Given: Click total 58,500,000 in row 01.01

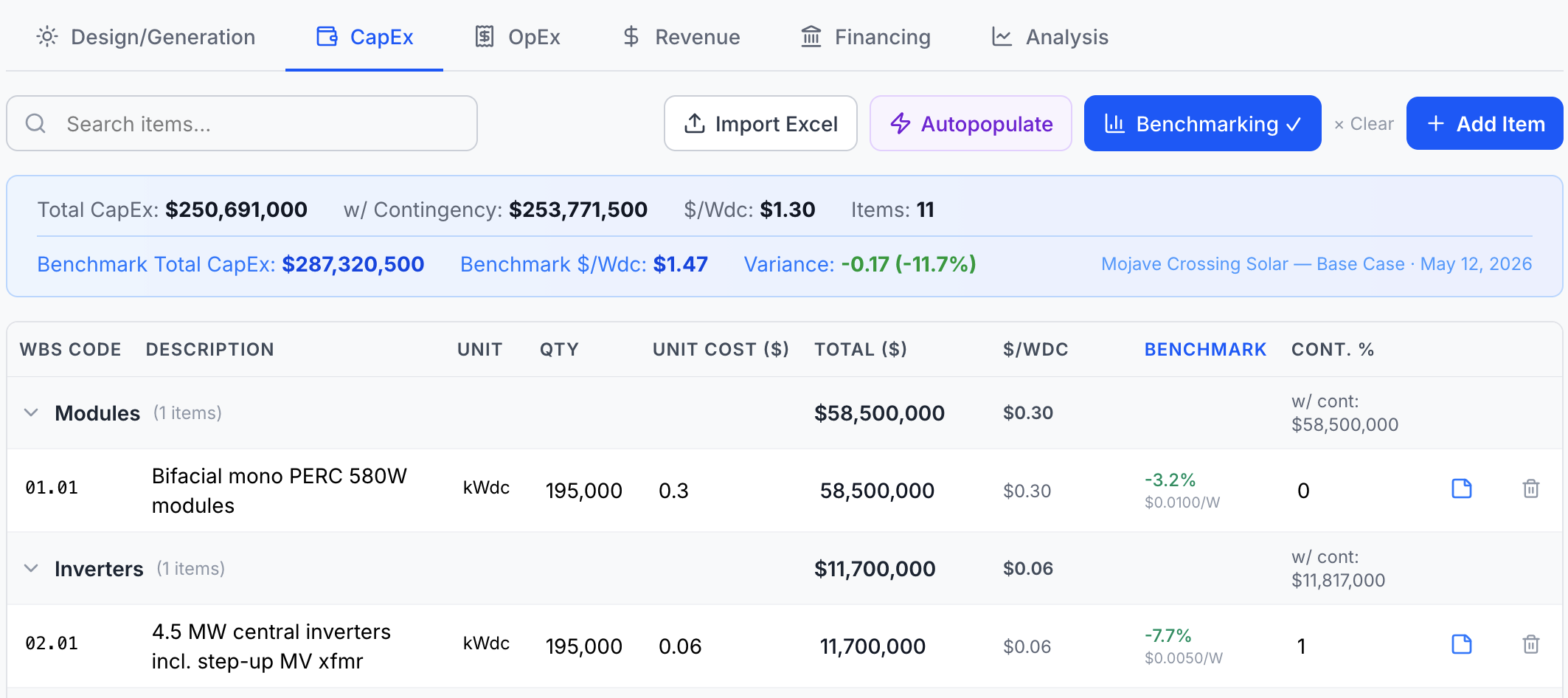Looking at the screenshot, I should coord(877,491).
